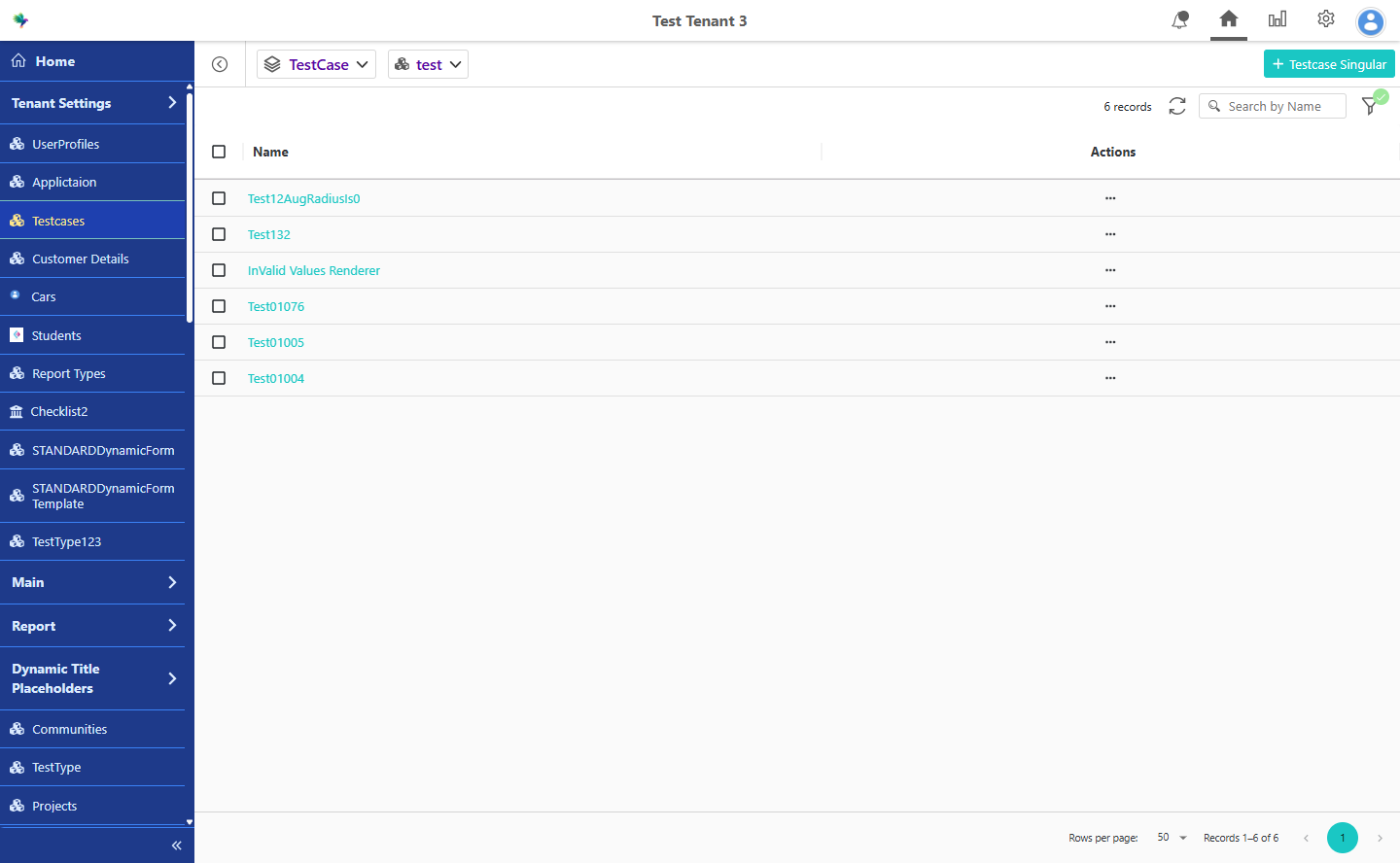
Task: Expand the Report sidebar section
Action: [92, 626]
